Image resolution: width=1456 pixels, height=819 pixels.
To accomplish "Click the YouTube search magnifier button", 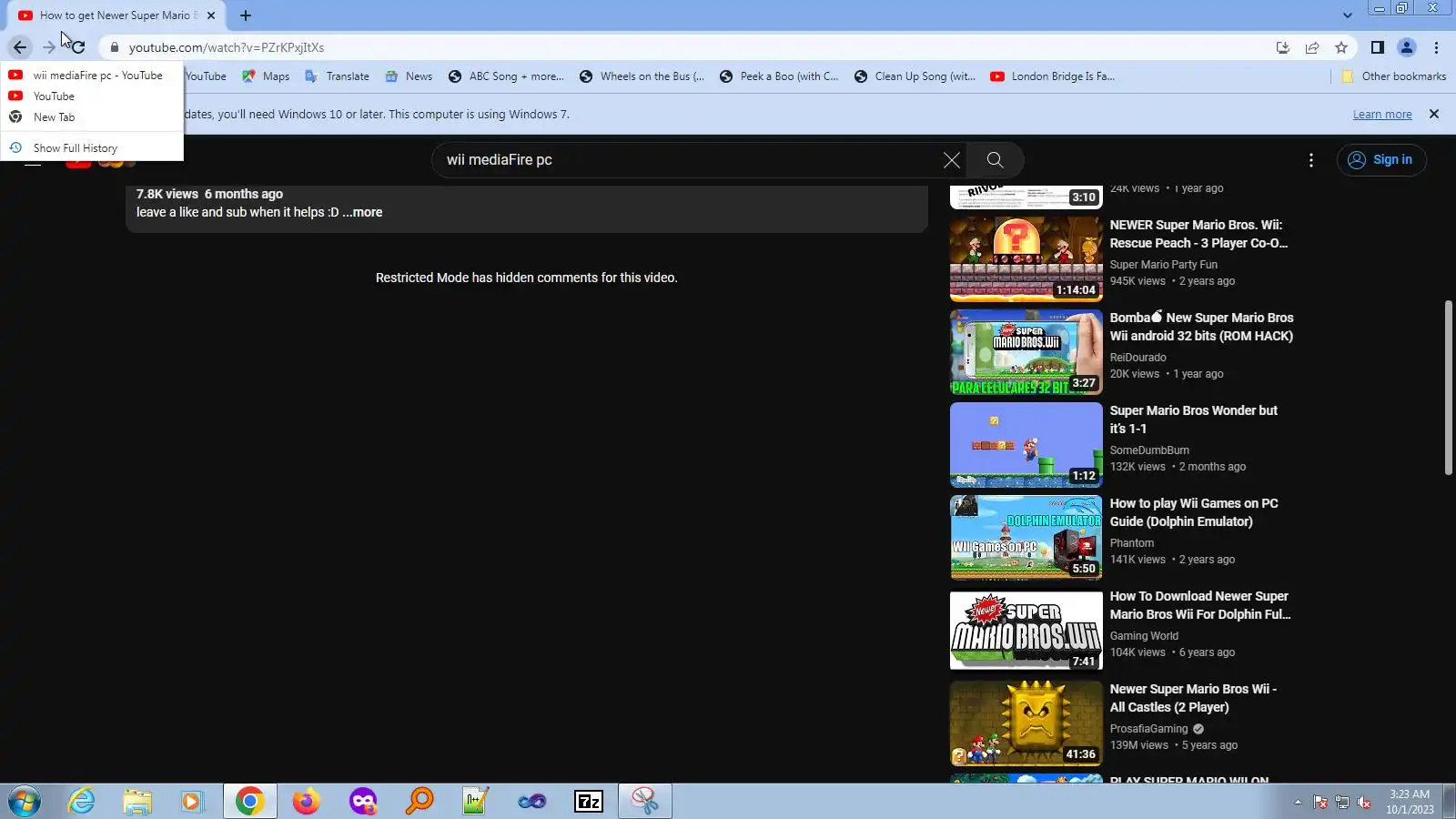I will 996,160.
